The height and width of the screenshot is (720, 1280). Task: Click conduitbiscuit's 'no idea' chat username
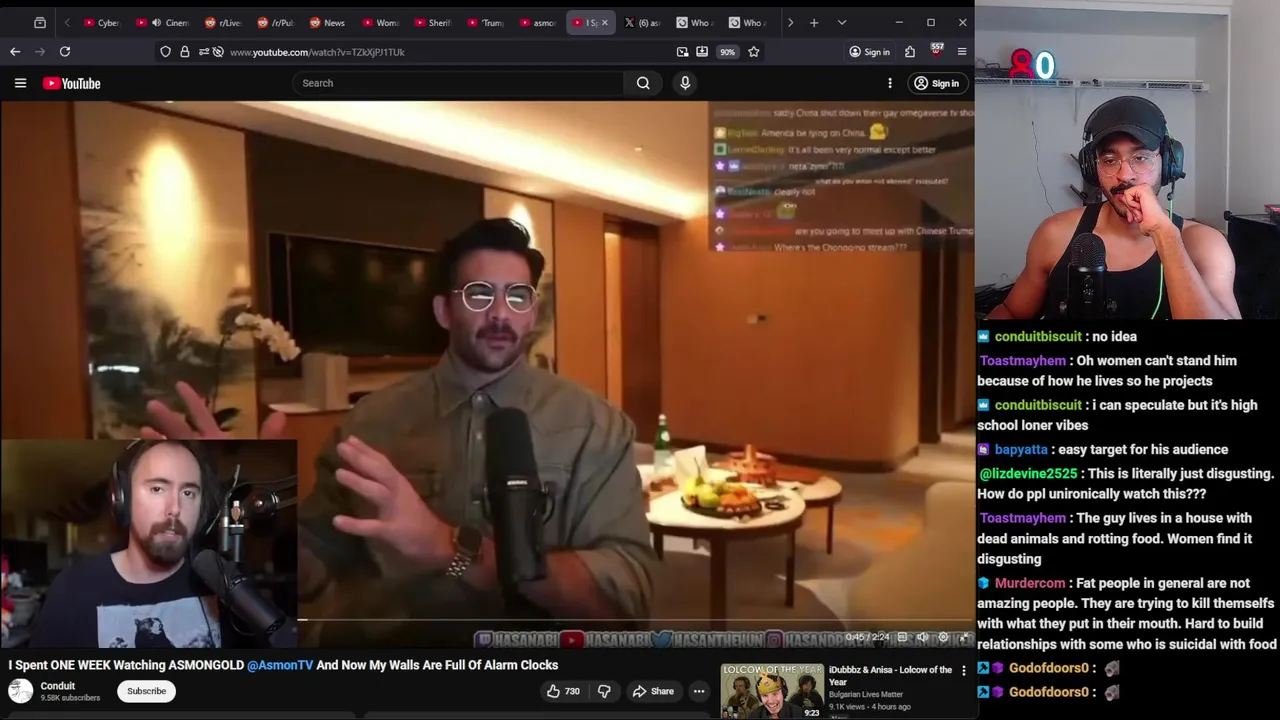point(1038,337)
